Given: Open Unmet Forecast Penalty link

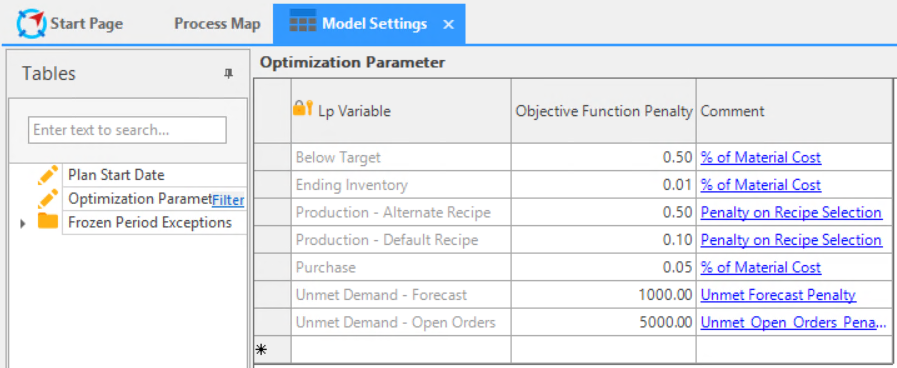Looking at the screenshot, I should coord(778,295).
